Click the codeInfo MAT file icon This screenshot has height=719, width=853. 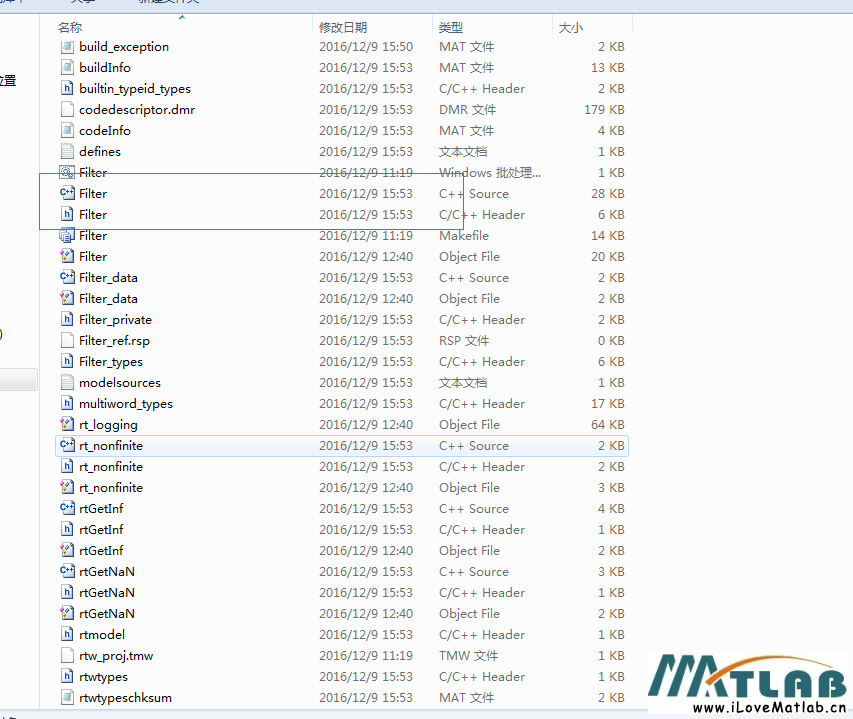tap(67, 131)
